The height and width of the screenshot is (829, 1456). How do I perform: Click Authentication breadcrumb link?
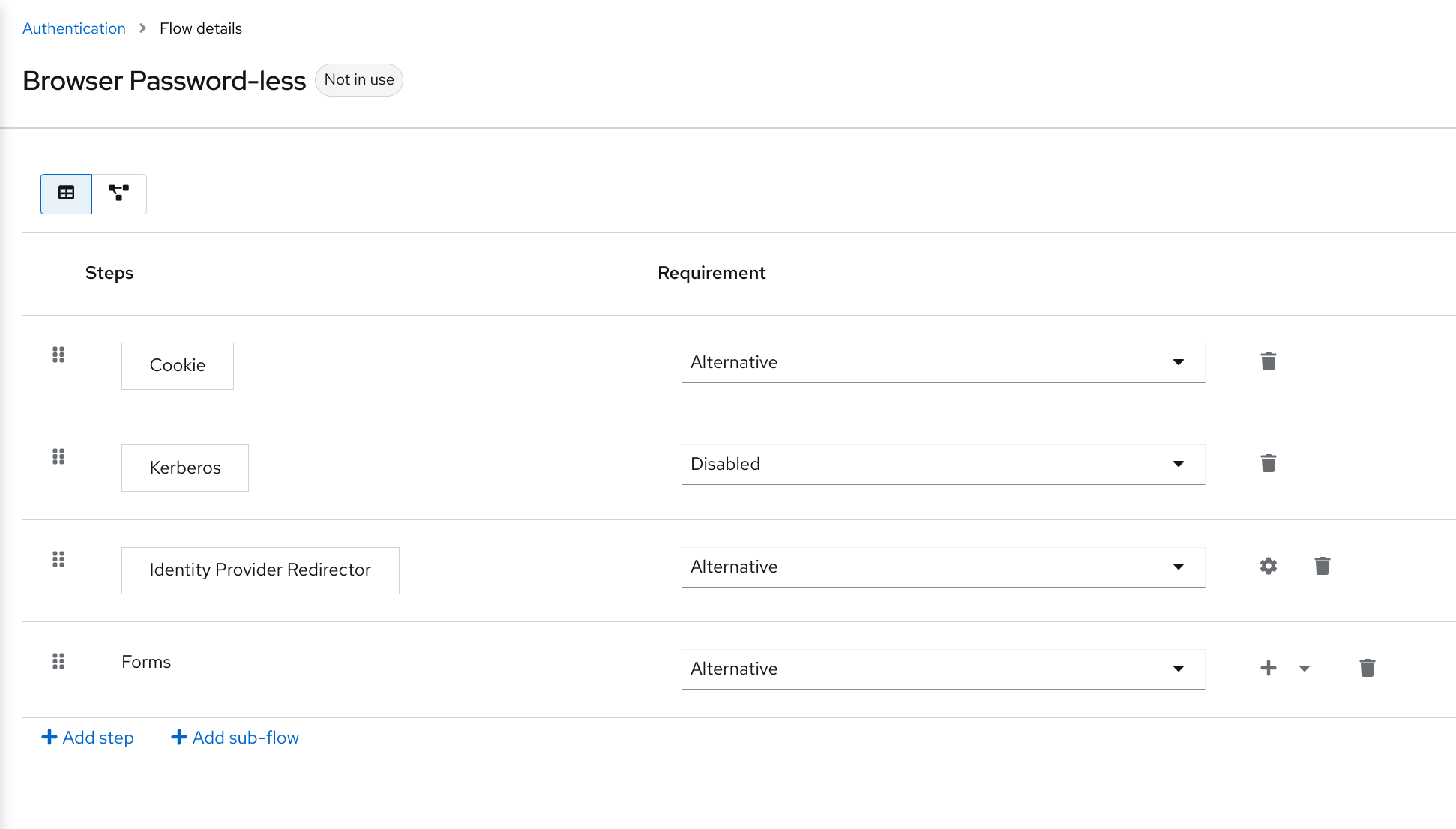point(74,28)
